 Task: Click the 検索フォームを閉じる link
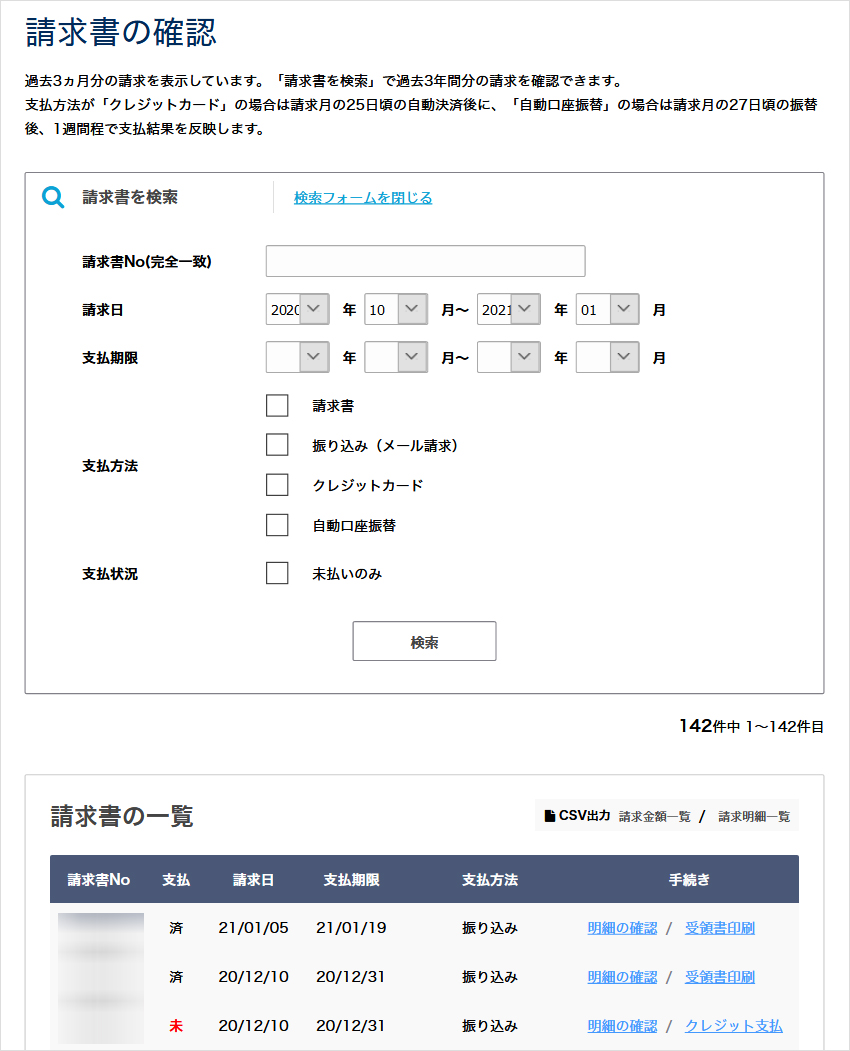point(362,197)
